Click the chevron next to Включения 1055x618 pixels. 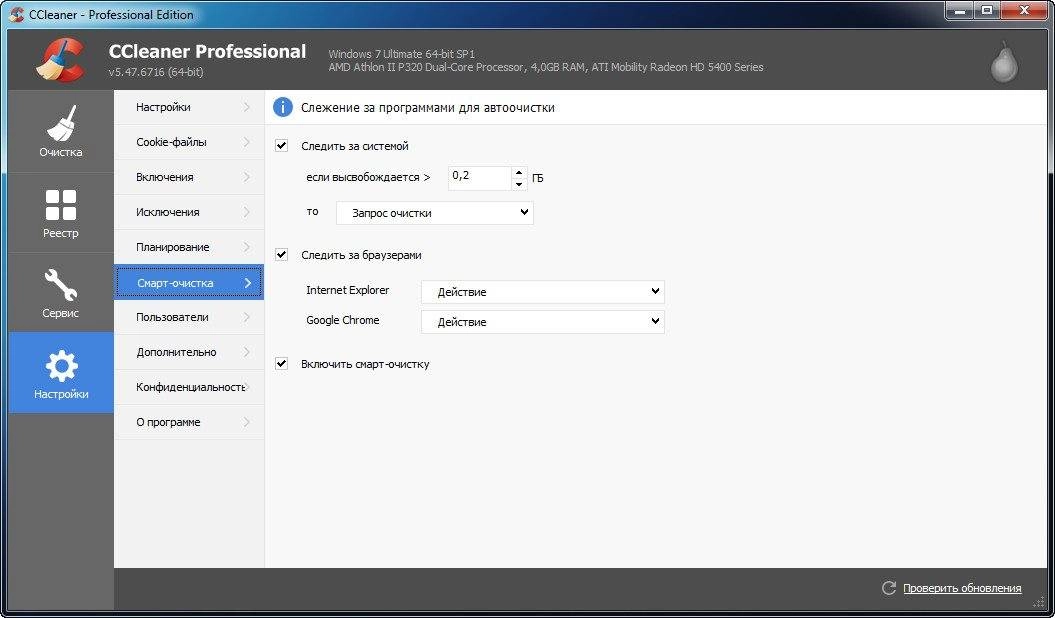(x=247, y=177)
